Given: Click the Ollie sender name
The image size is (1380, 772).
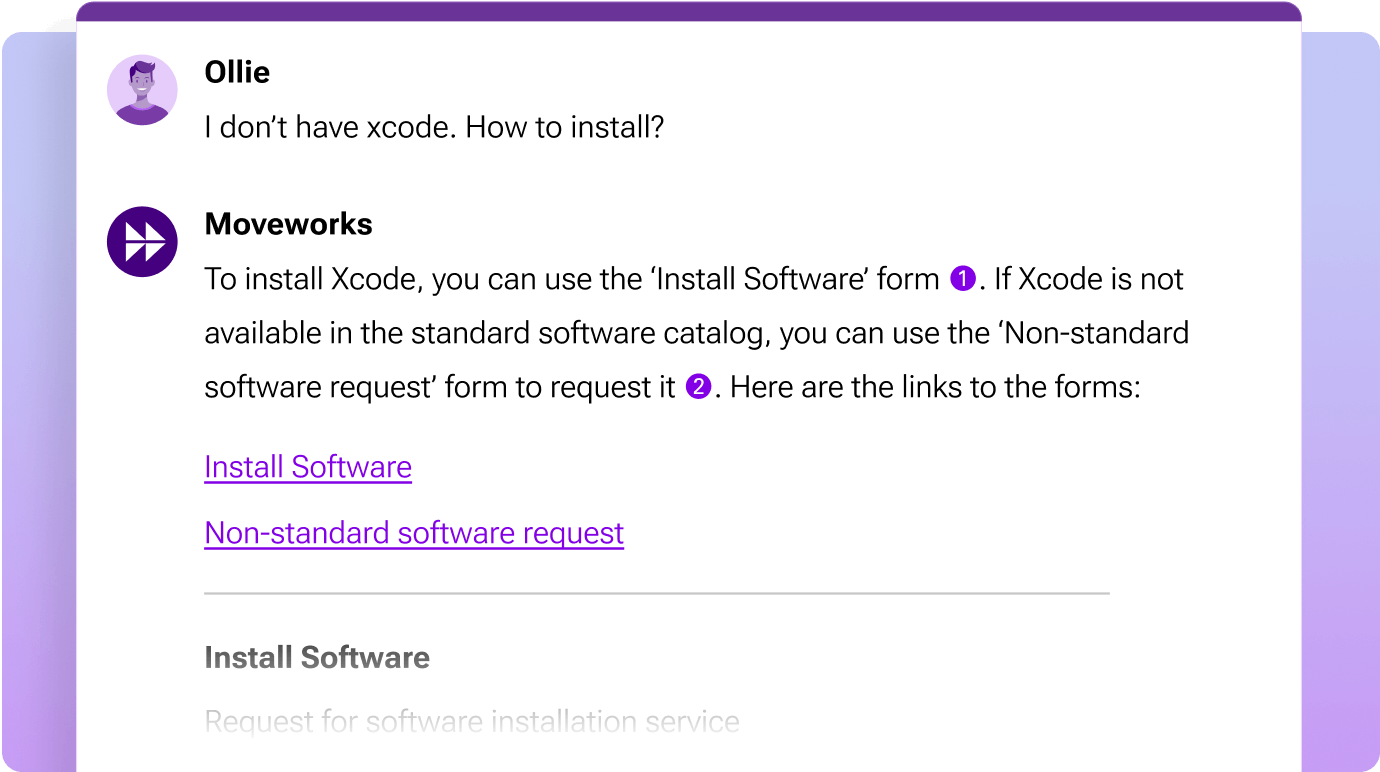Looking at the screenshot, I should pyautogui.click(x=237, y=72).
